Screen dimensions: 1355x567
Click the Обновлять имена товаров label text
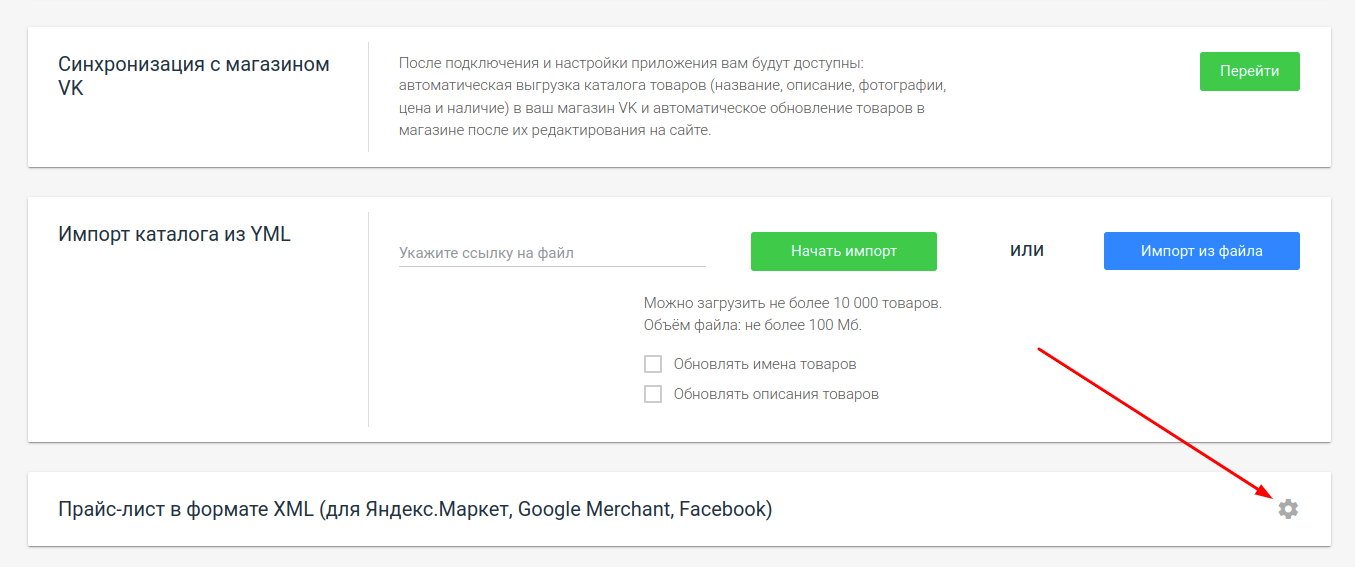coord(765,364)
